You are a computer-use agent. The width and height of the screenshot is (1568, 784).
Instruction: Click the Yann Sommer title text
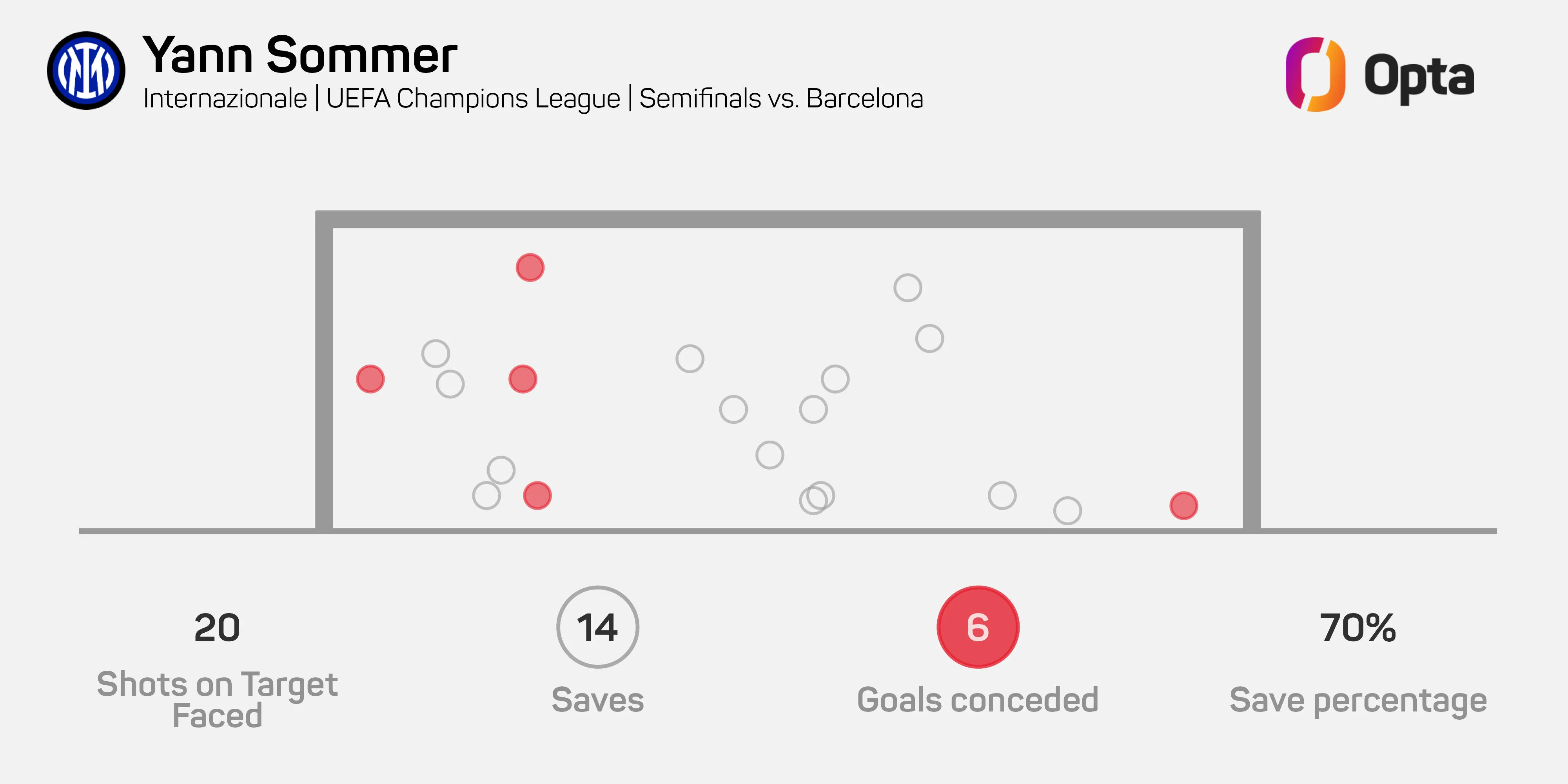[x=299, y=55]
